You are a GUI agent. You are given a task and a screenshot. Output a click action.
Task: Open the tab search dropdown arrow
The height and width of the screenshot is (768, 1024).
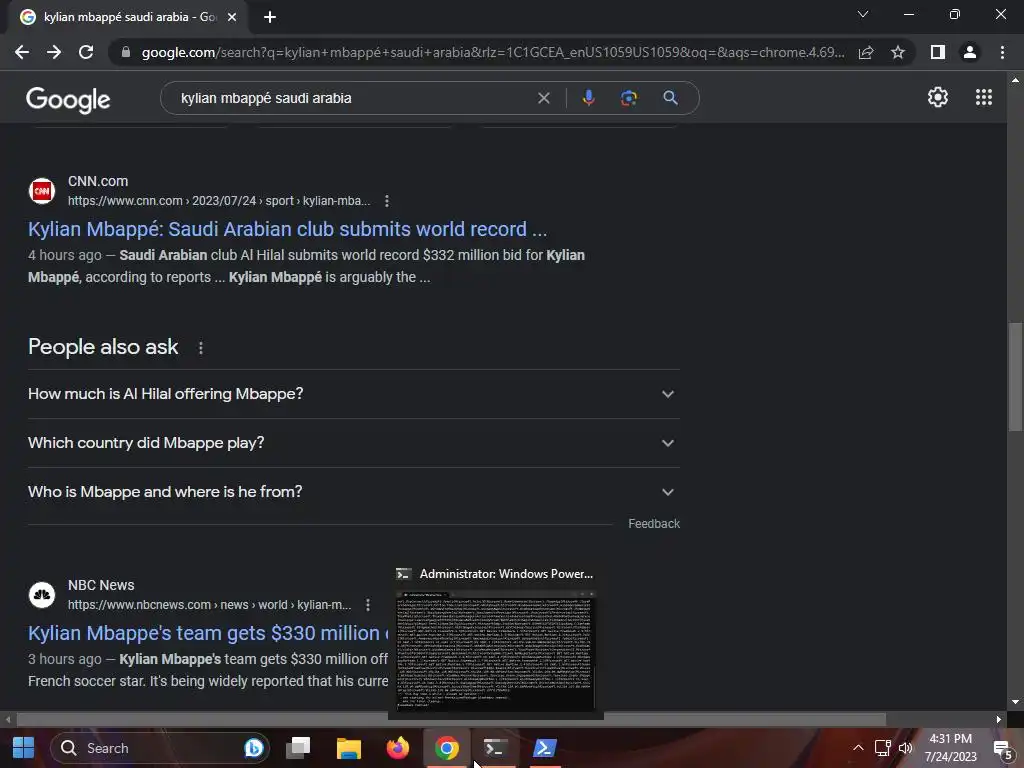tap(863, 14)
